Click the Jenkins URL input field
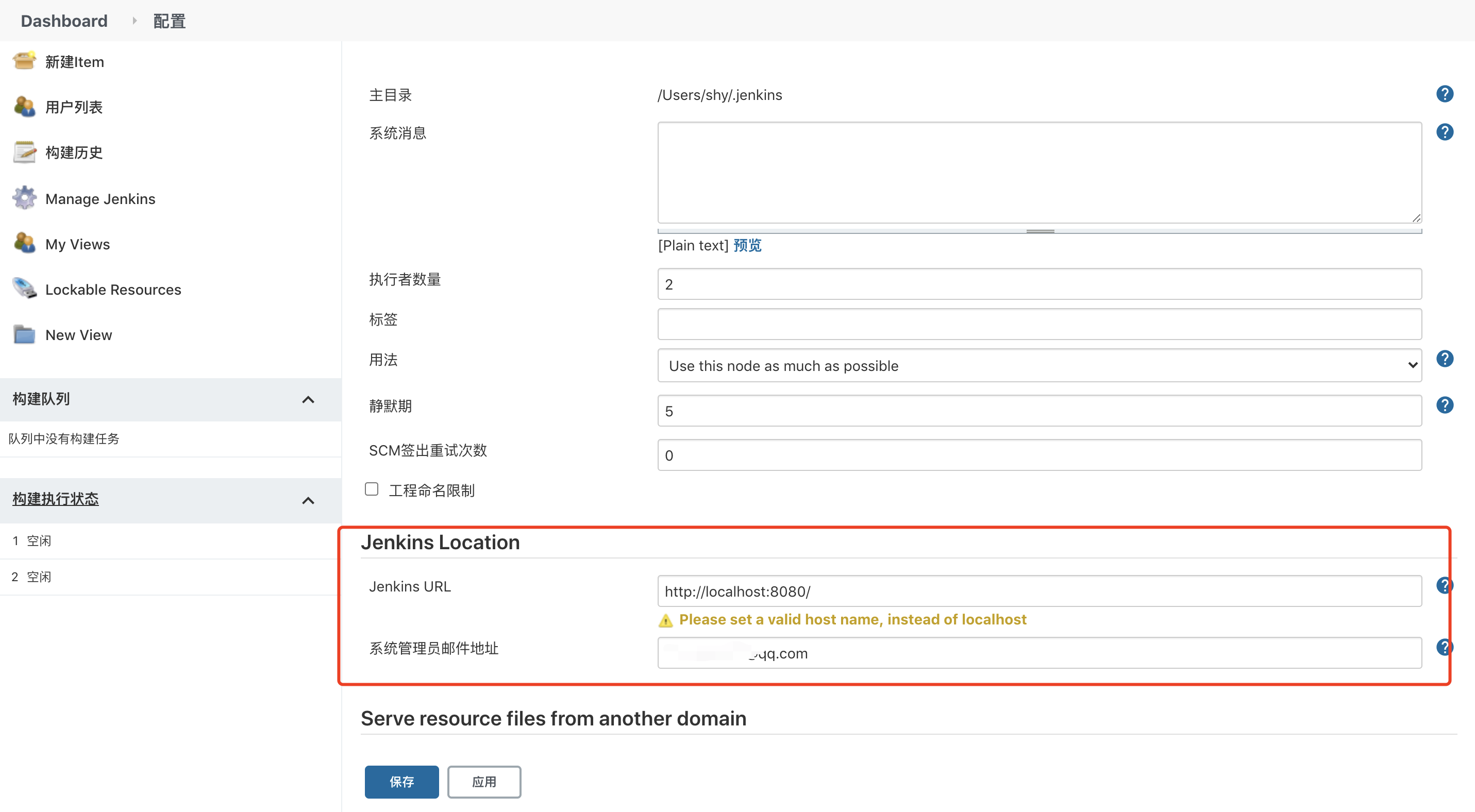This screenshot has height=812, width=1475. 1038,591
